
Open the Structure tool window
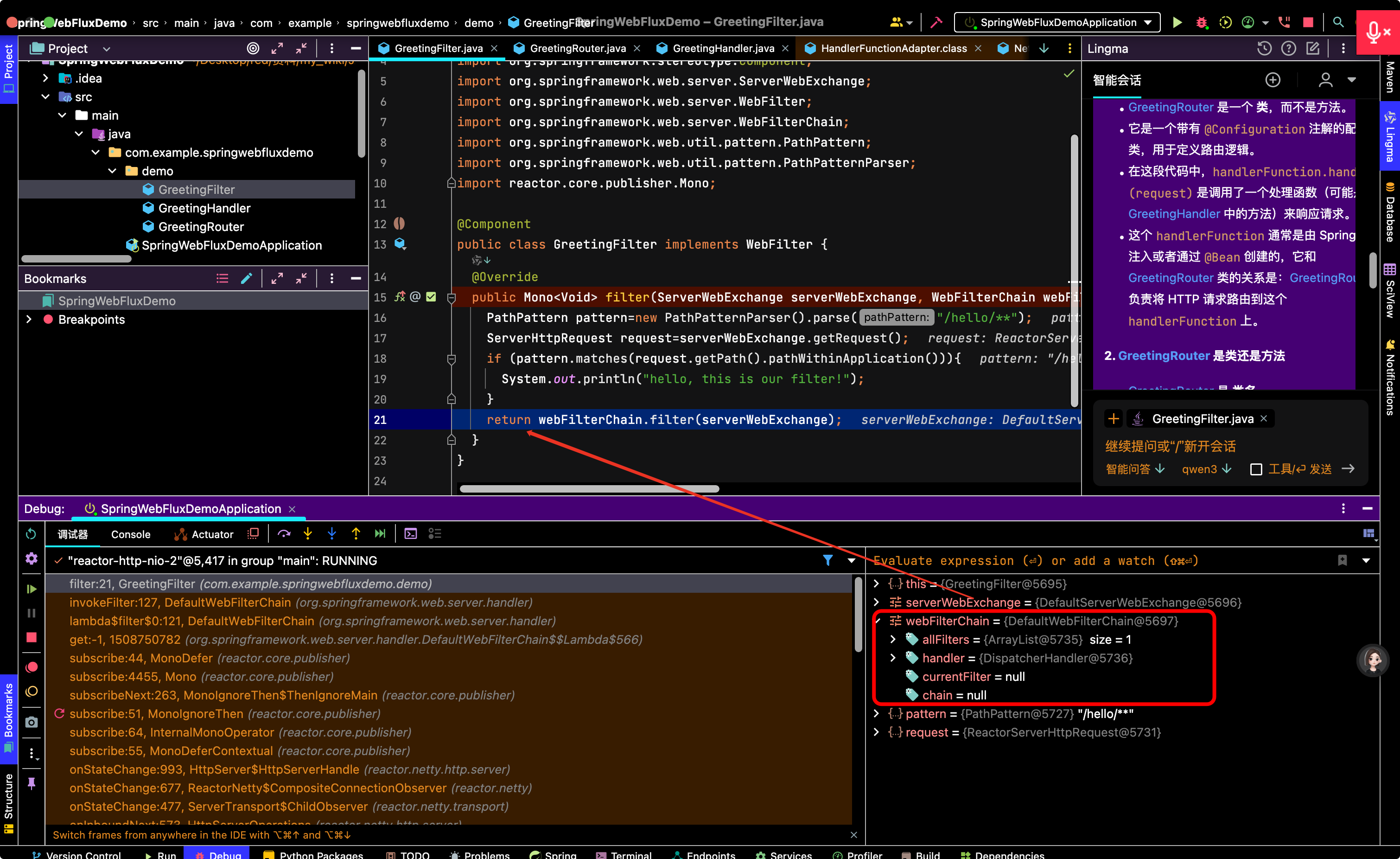[x=8, y=803]
